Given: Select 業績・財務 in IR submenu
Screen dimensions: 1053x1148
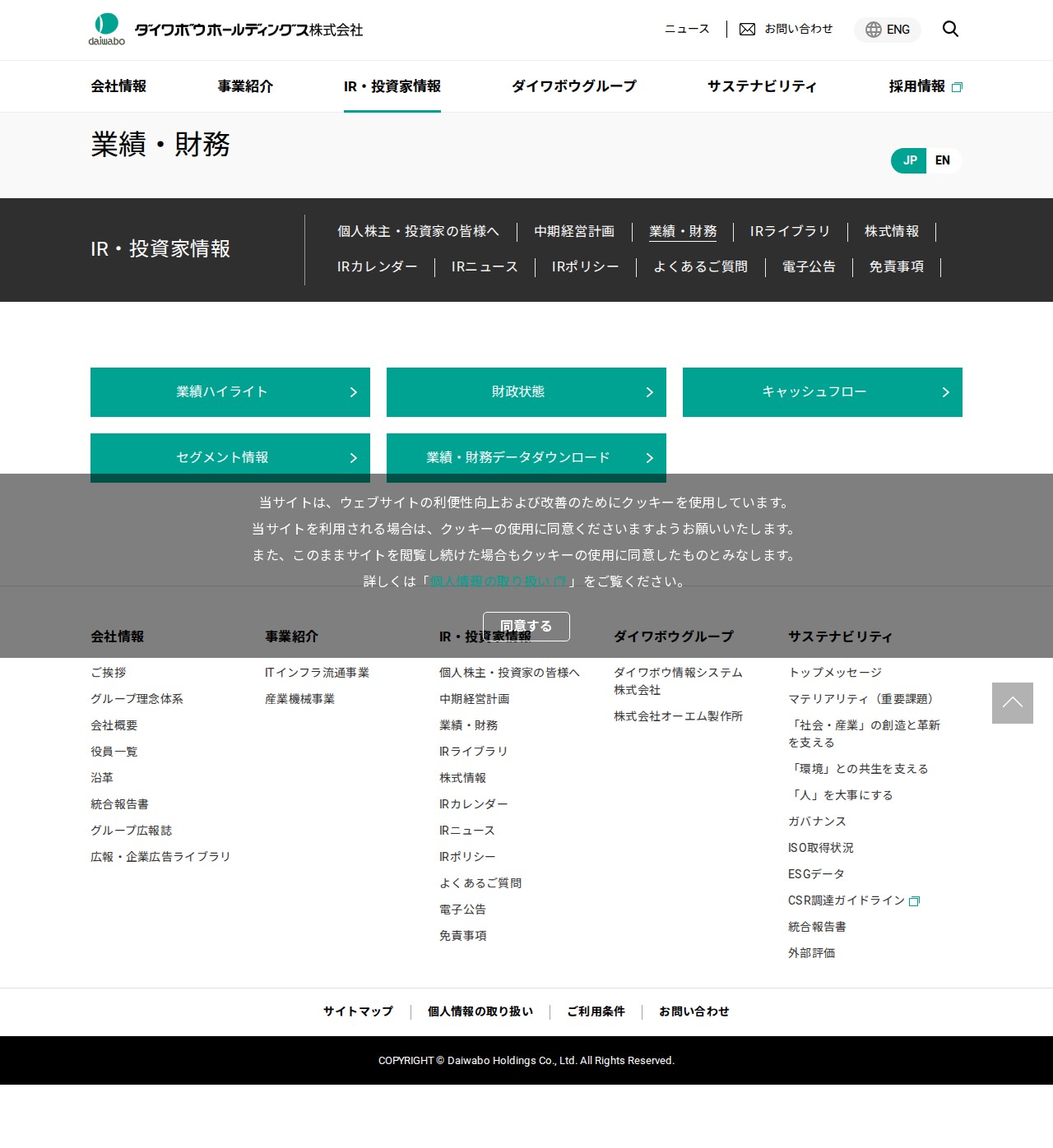Looking at the screenshot, I should [683, 232].
